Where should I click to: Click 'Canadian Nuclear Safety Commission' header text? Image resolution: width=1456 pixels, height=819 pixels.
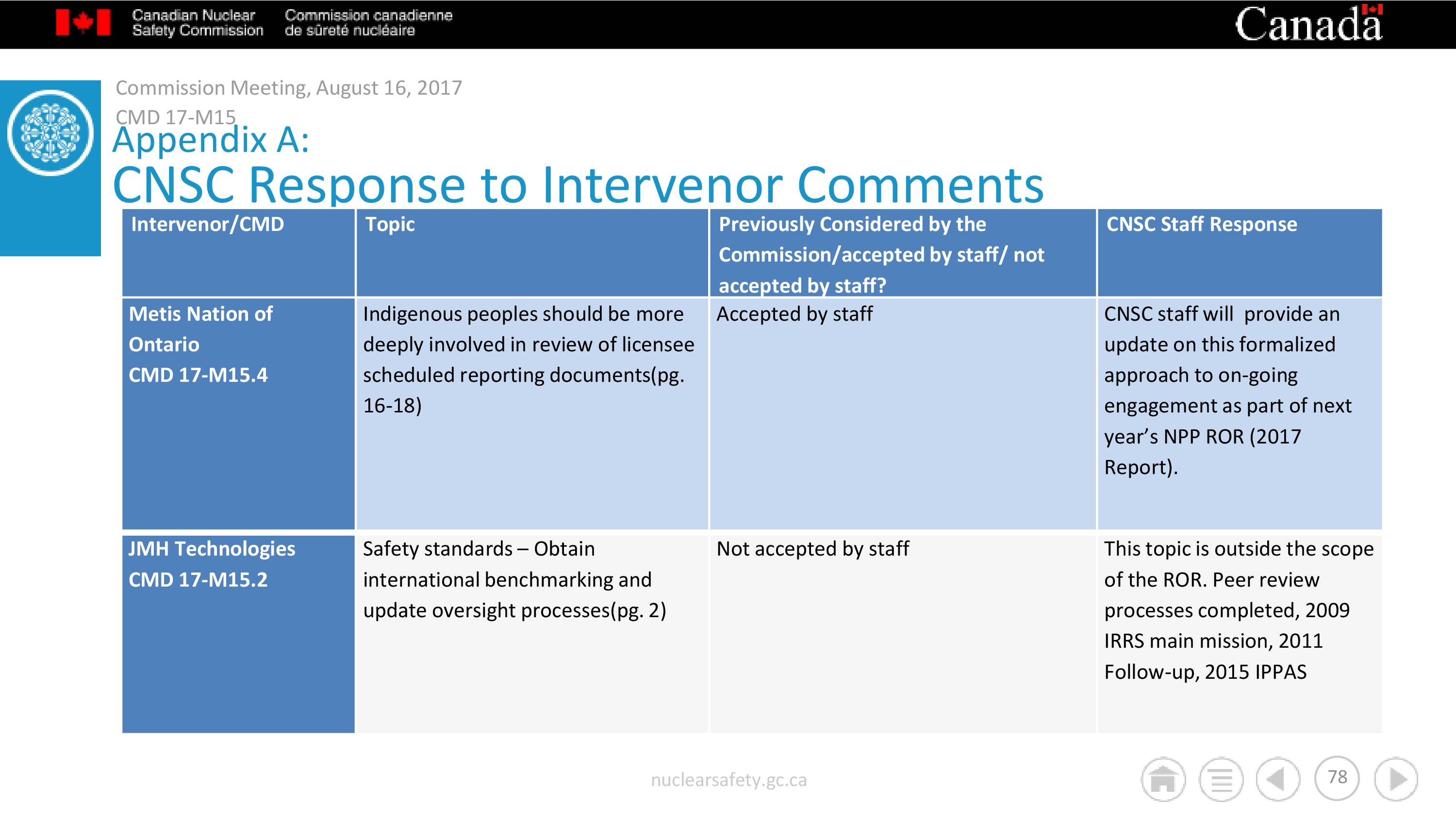pyautogui.click(x=198, y=23)
